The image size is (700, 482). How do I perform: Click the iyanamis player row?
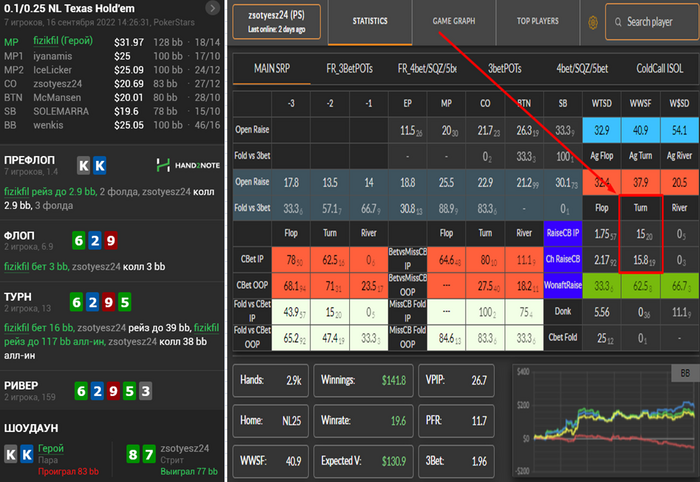112,56
